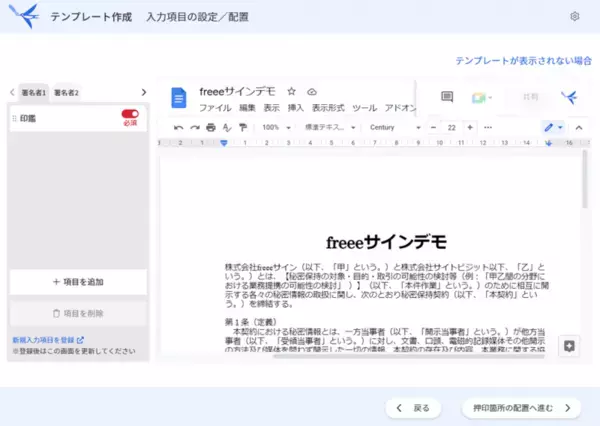Increase font size with plus button
The image size is (600, 426).
[x=470, y=128]
